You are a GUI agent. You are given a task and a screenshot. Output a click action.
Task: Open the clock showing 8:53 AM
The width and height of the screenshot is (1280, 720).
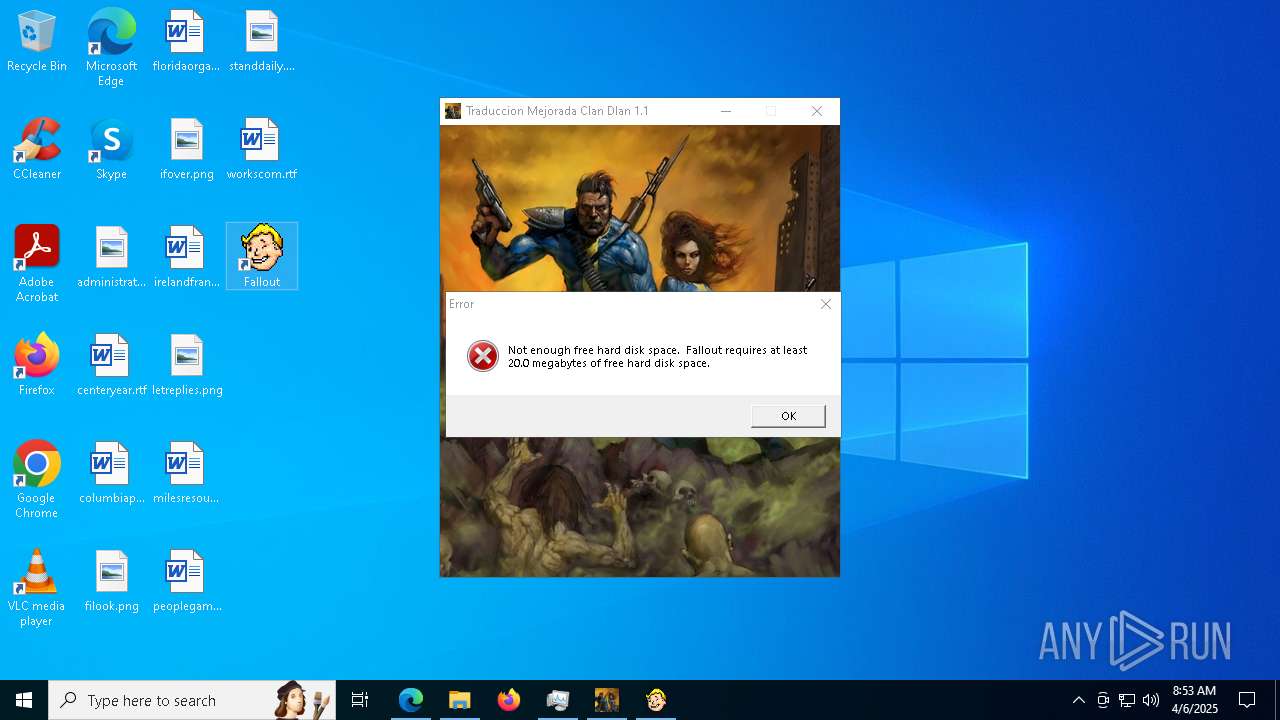click(x=1194, y=700)
